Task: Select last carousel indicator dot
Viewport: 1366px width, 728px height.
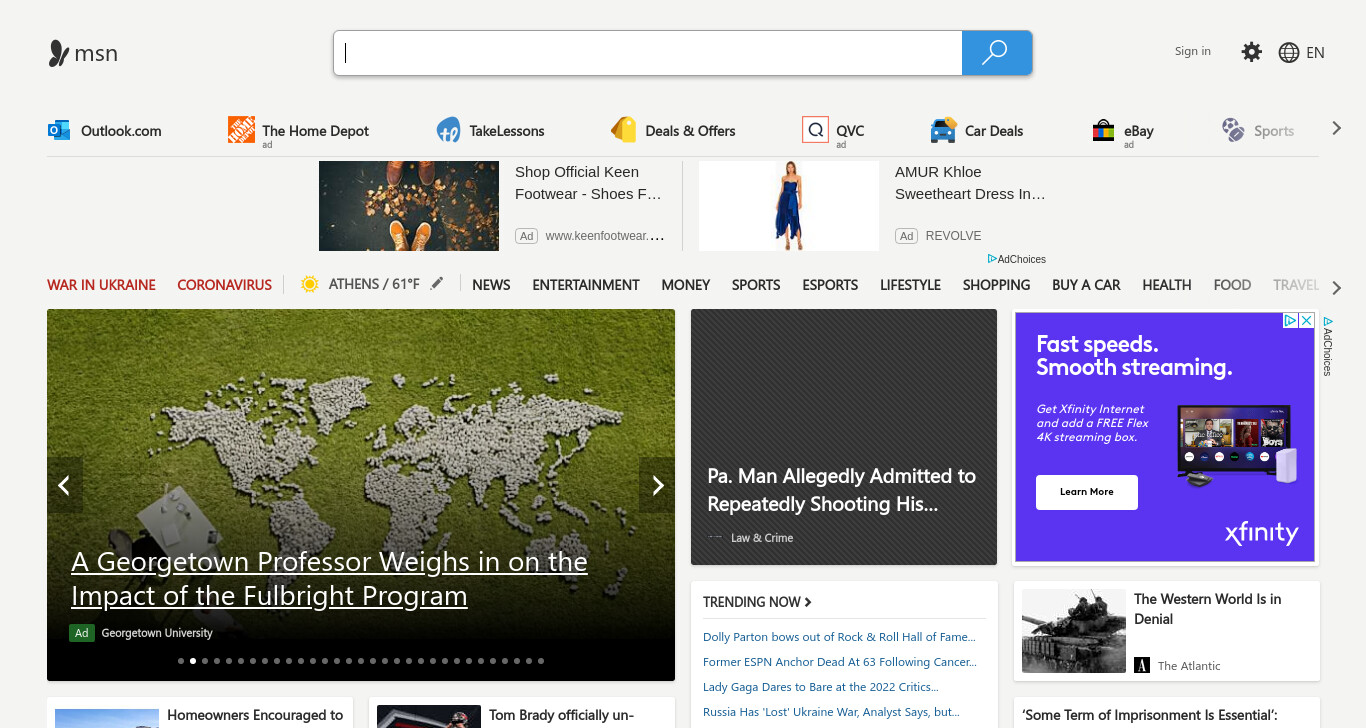Action: (541, 661)
